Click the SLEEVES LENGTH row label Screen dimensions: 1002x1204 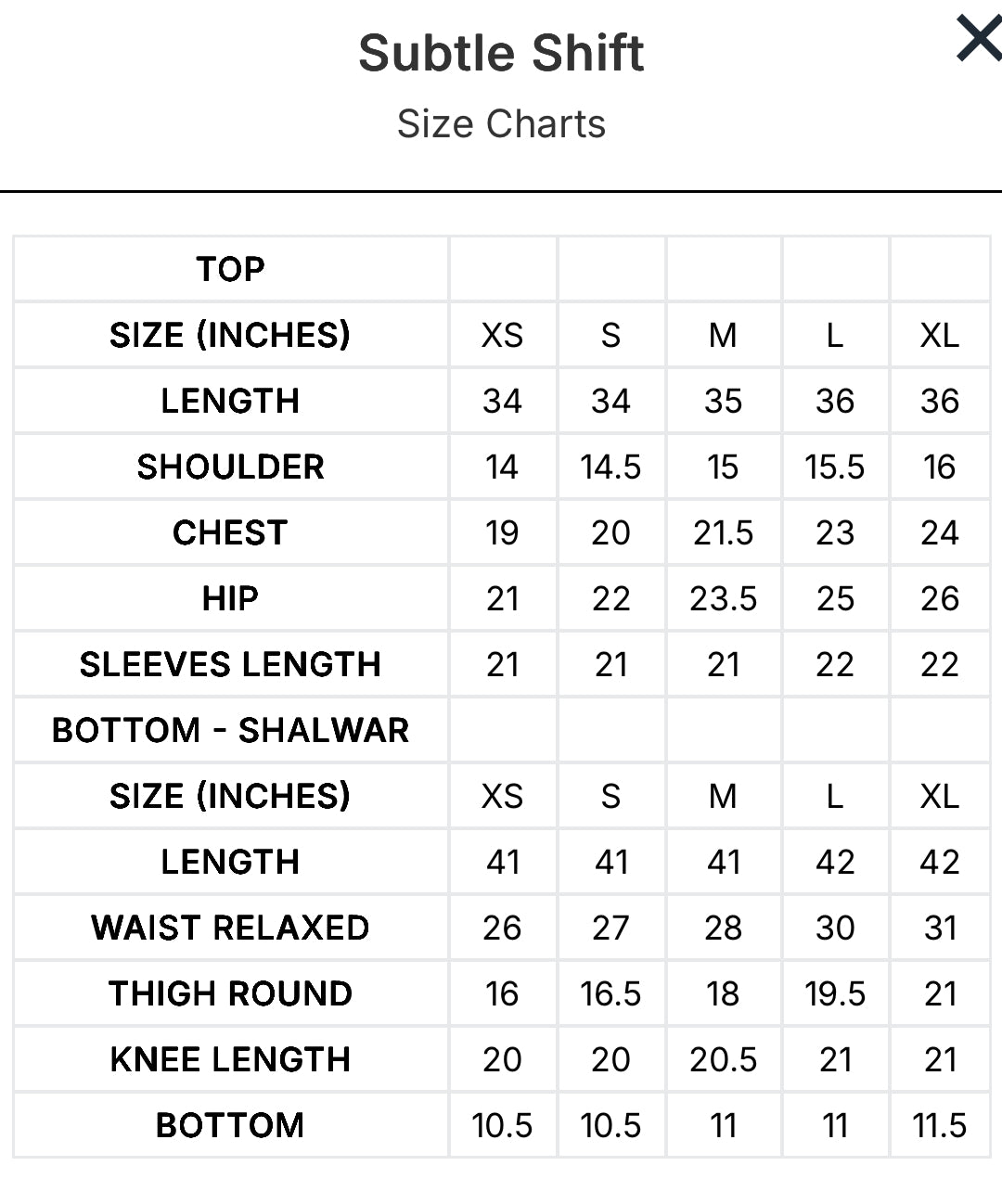pyautogui.click(x=230, y=664)
